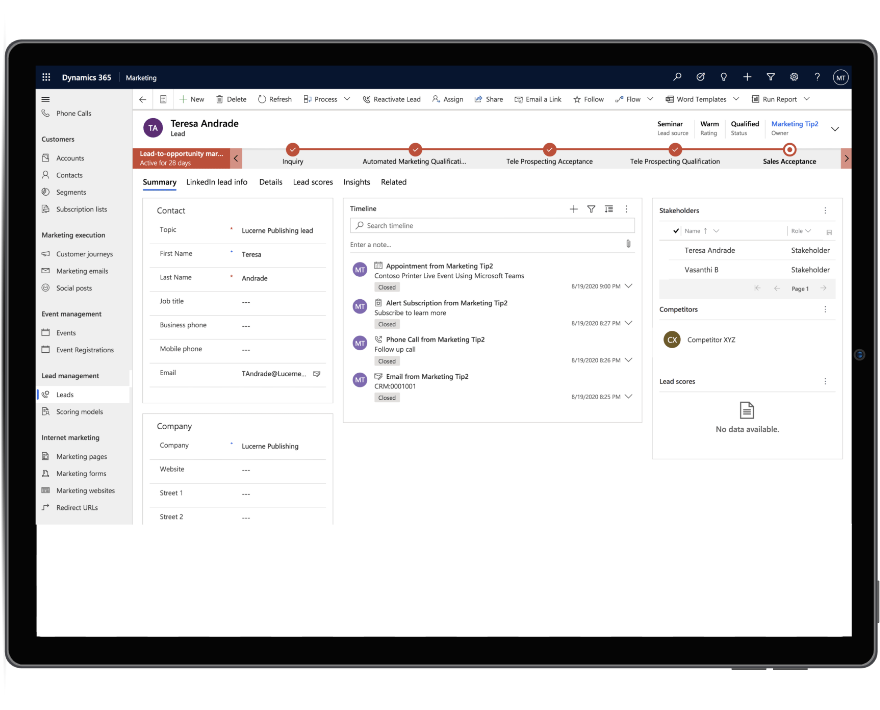Filter the timeline with funnel icon
880x710 pixels.
click(591, 209)
